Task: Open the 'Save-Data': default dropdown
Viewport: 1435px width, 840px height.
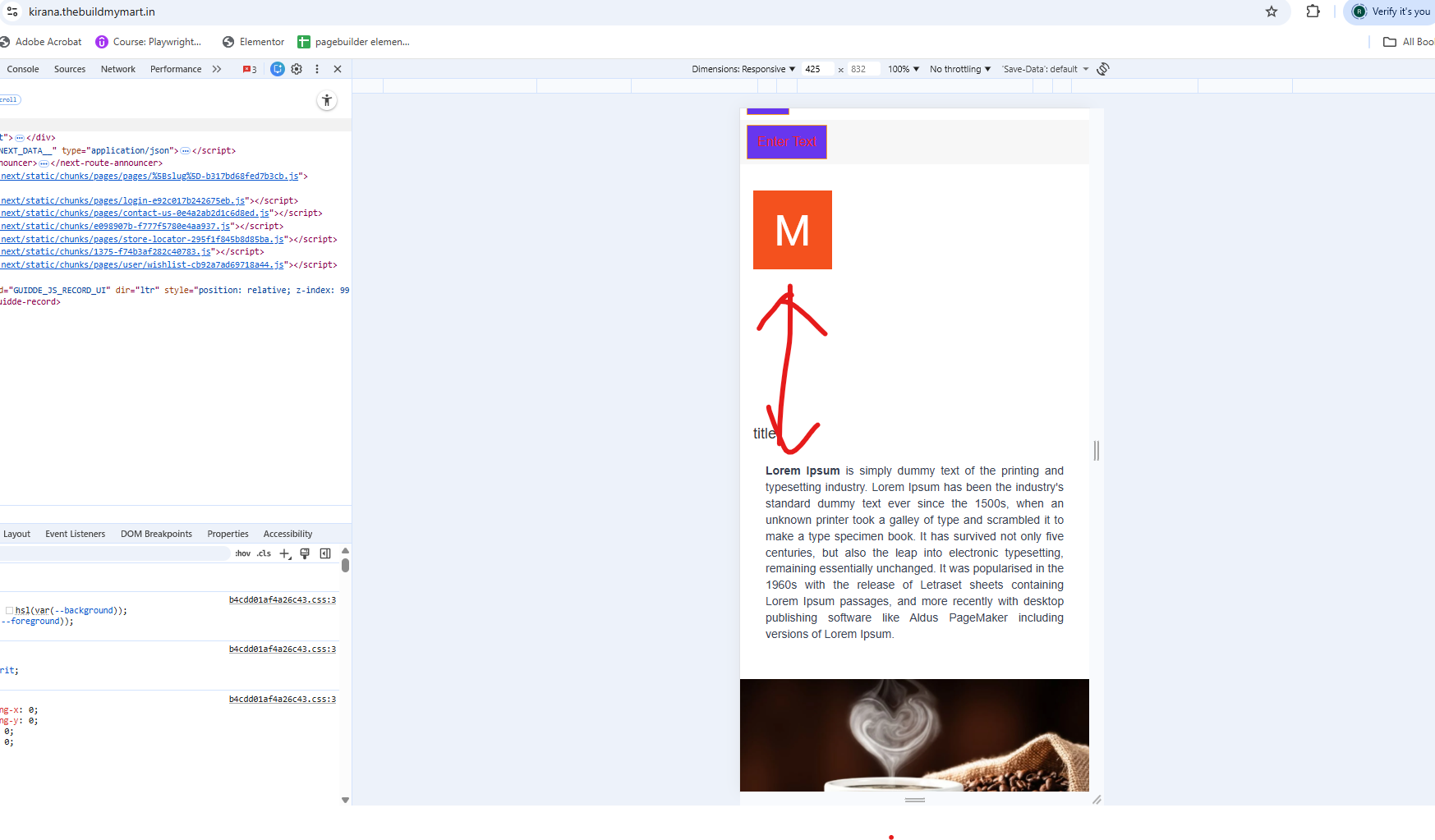Action: (x=1045, y=69)
